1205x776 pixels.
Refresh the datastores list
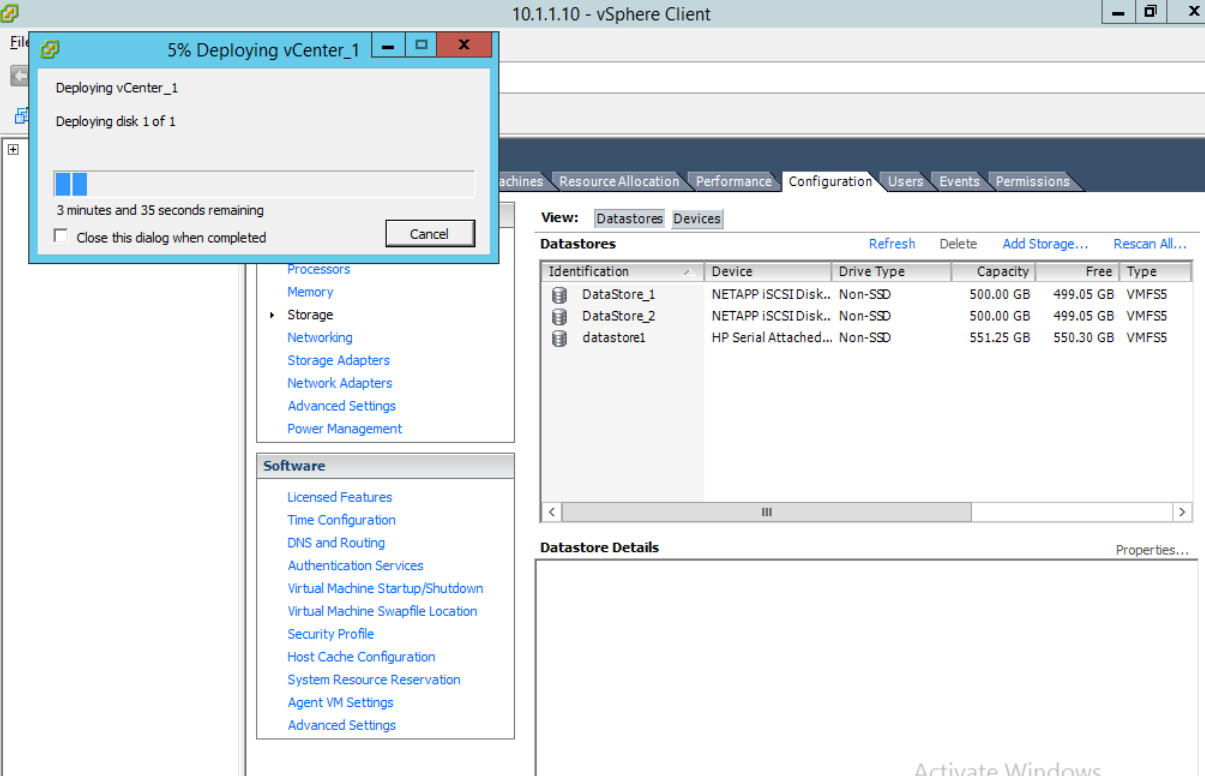coord(891,243)
